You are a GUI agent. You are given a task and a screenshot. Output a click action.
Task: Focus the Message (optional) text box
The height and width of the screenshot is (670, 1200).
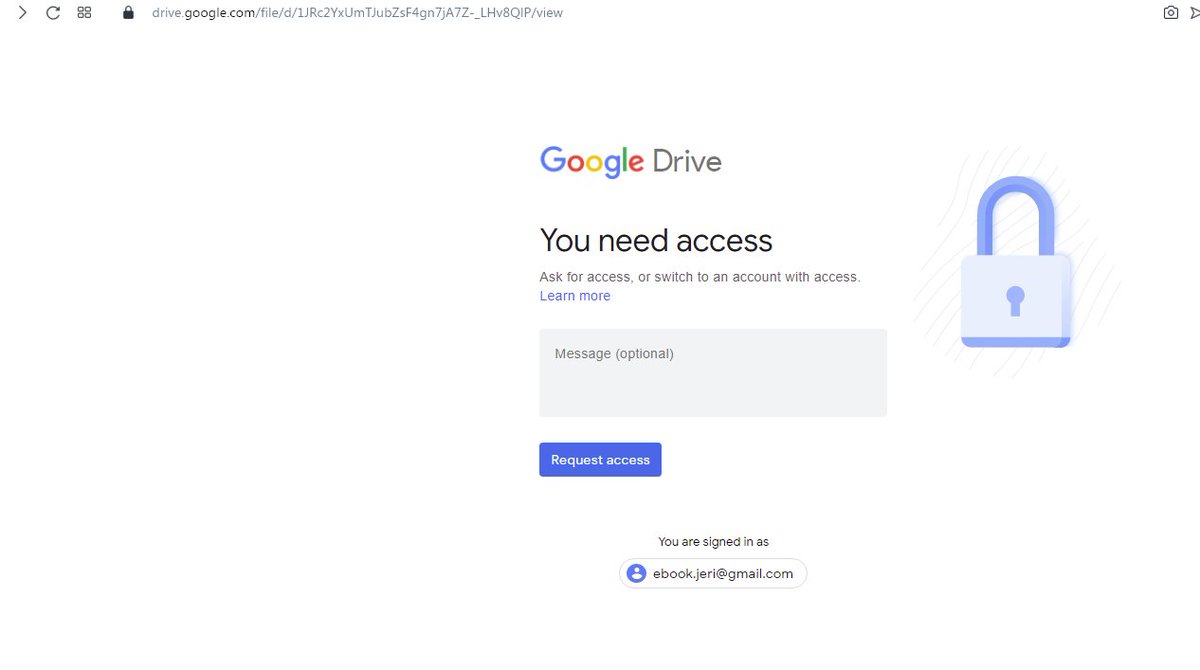click(713, 373)
